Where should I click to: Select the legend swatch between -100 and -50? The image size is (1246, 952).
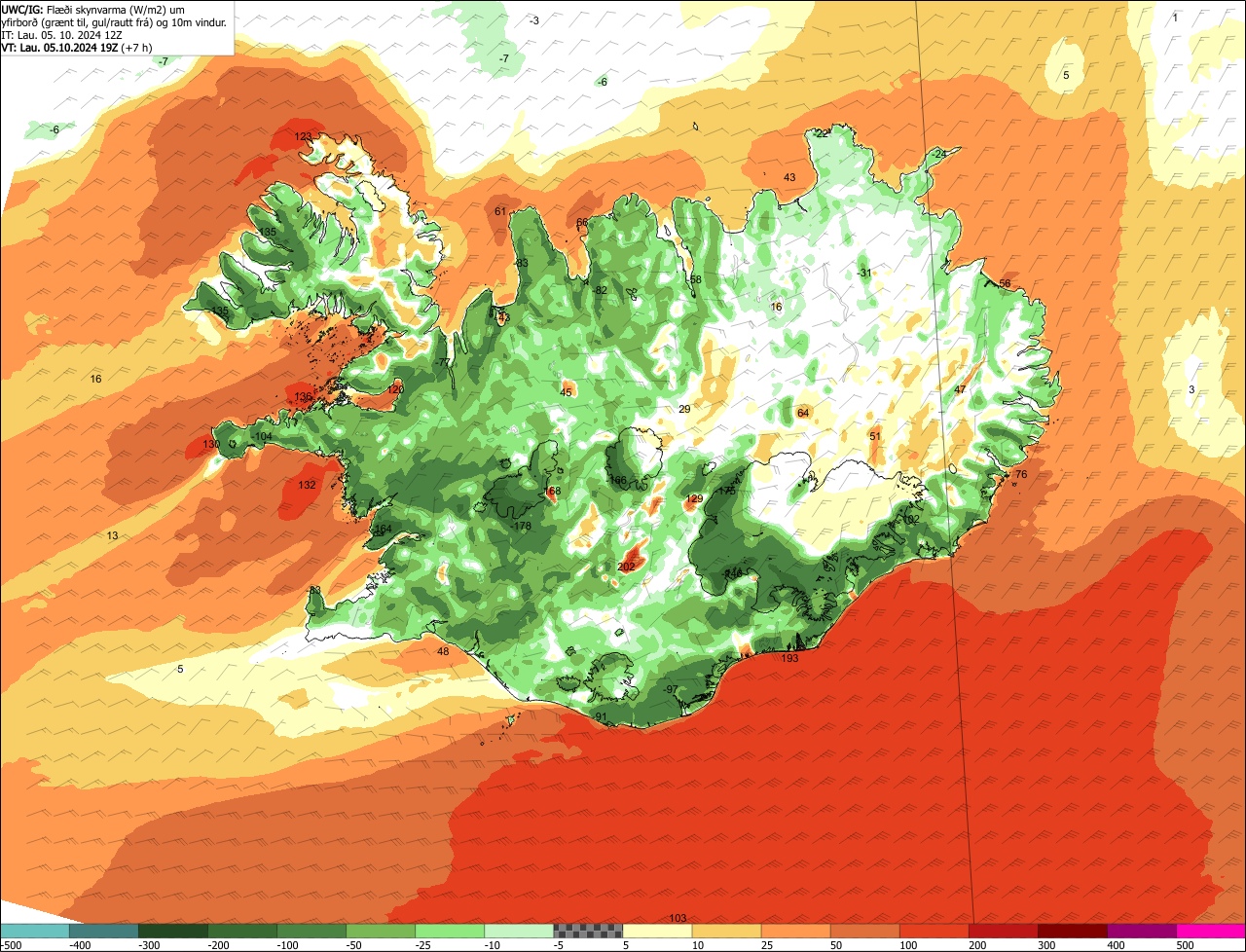pyautogui.click(x=311, y=931)
